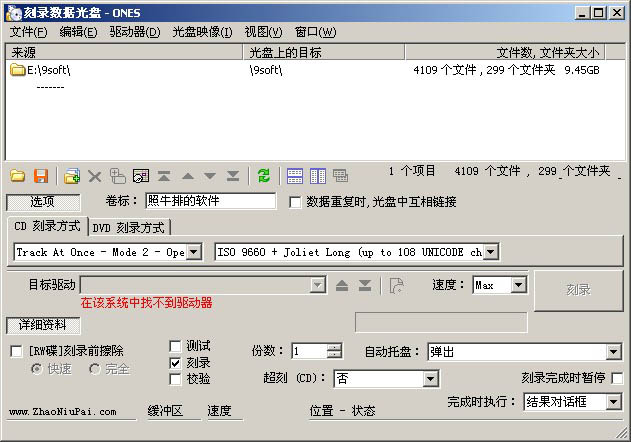
Task: Switch to horizontal split view icon
Action: (x=295, y=176)
